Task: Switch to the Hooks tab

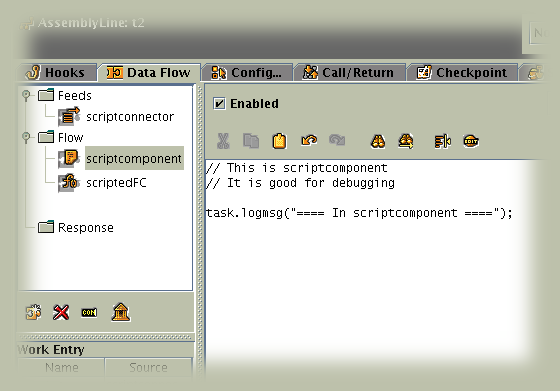Action: coord(57,72)
